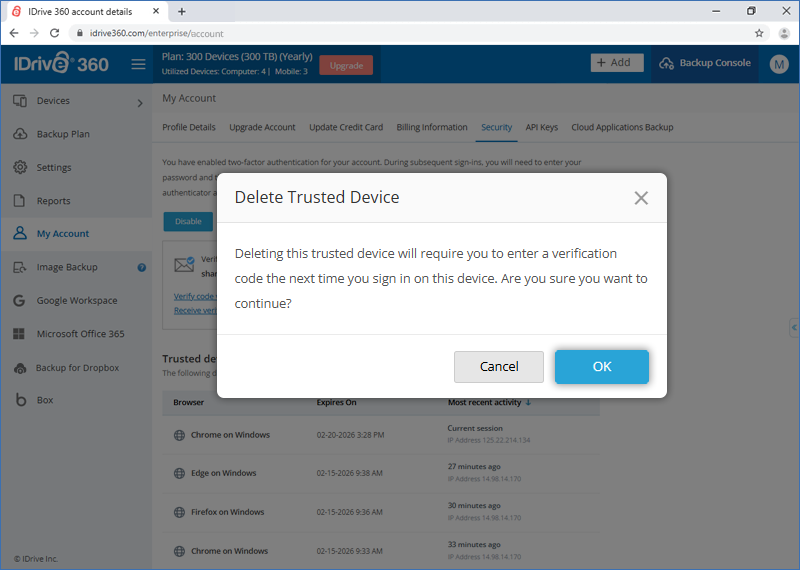Expand the Devices submenu chevron
This screenshot has height=570, width=800.
[x=140, y=103]
